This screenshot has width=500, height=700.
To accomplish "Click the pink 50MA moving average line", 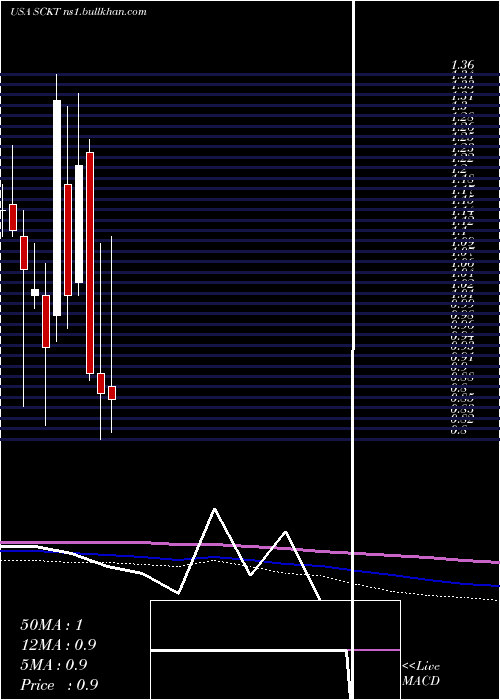I will click(250, 546).
